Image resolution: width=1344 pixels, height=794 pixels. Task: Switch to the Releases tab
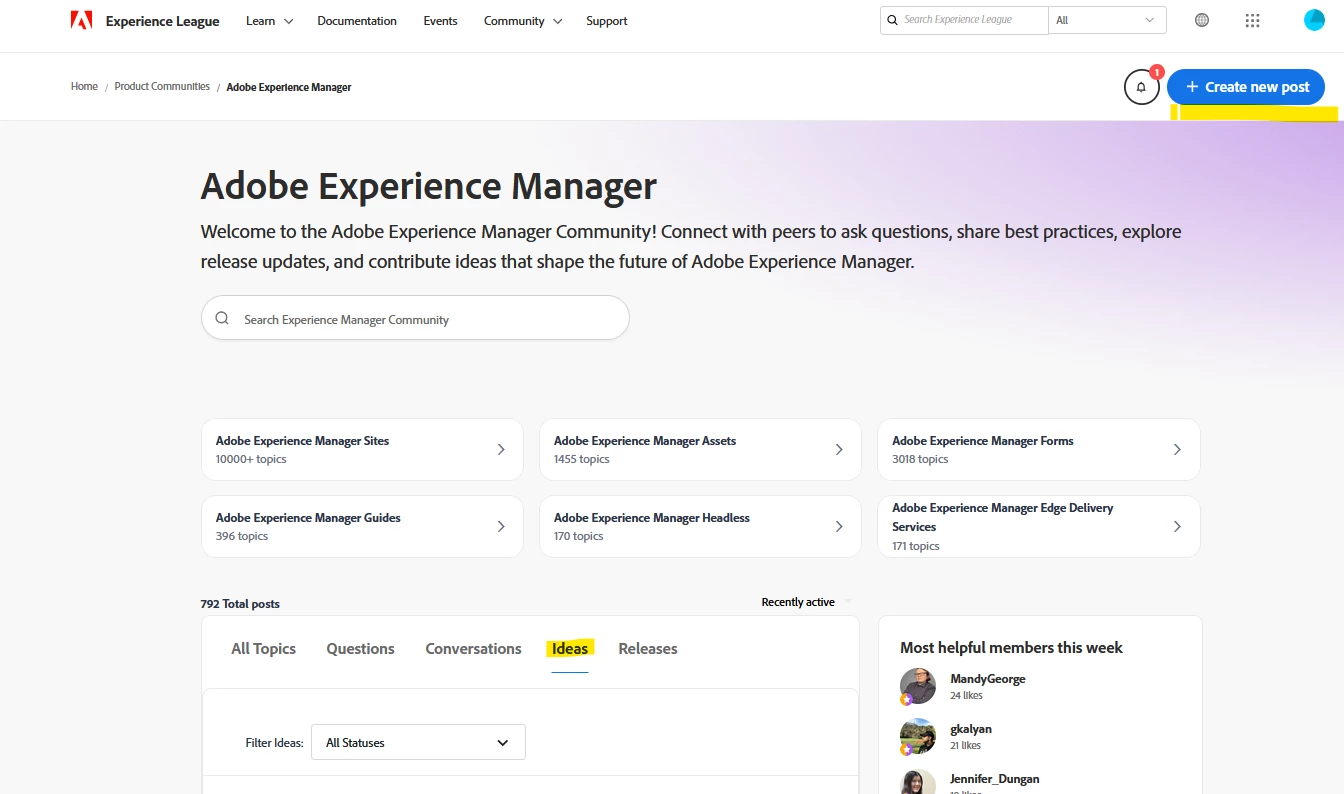coord(648,648)
